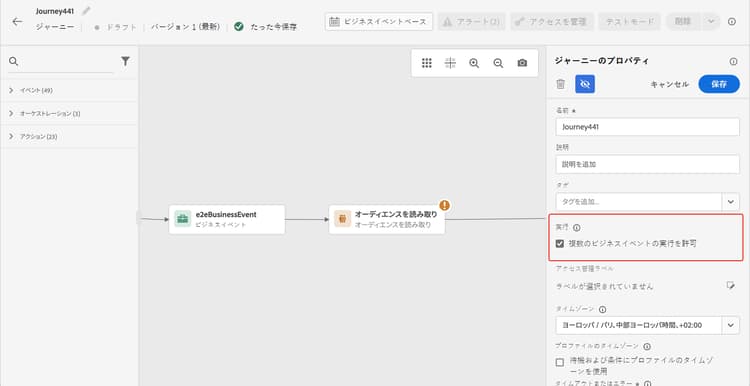Click the ドラフト status label
Screen dimensions: 750x386
point(121,27)
